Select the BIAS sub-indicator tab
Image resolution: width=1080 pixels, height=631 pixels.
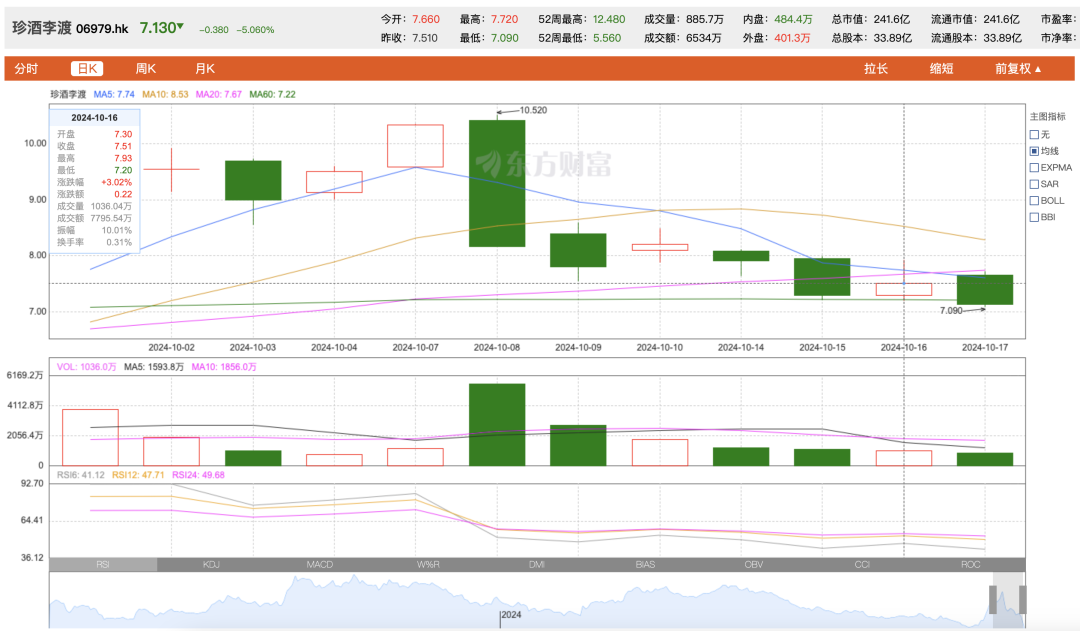click(x=645, y=564)
